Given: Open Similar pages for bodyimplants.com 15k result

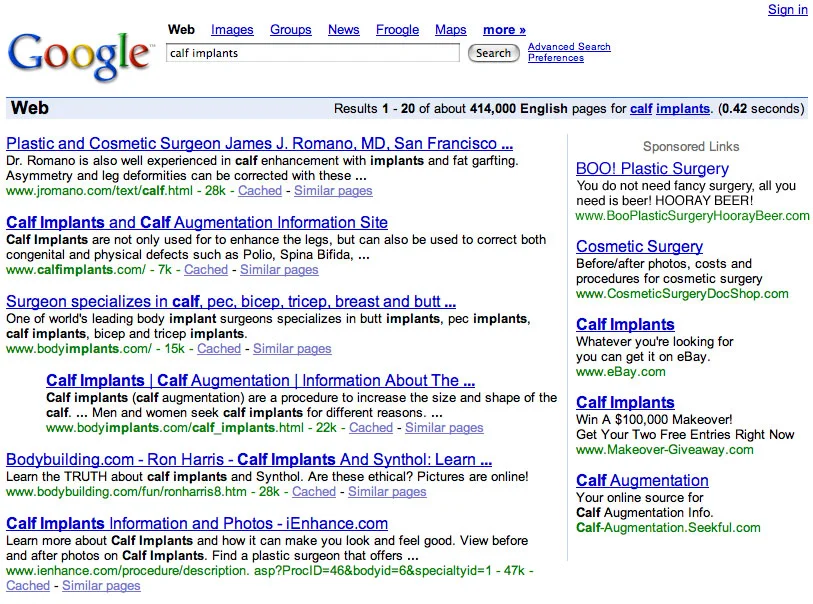Looking at the screenshot, I should click(x=292, y=348).
